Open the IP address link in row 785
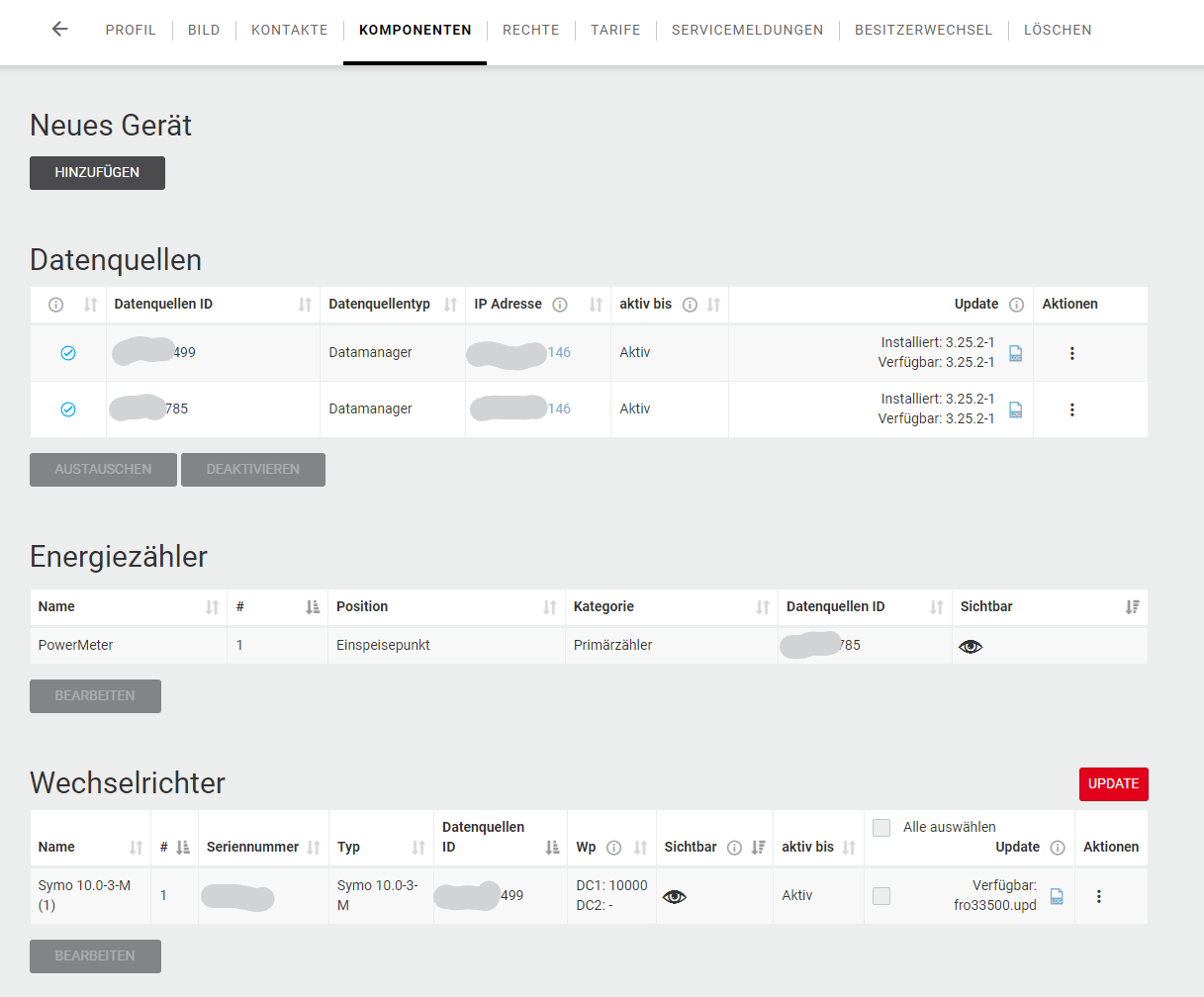Image resolution: width=1204 pixels, height=997 pixels. [x=559, y=408]
